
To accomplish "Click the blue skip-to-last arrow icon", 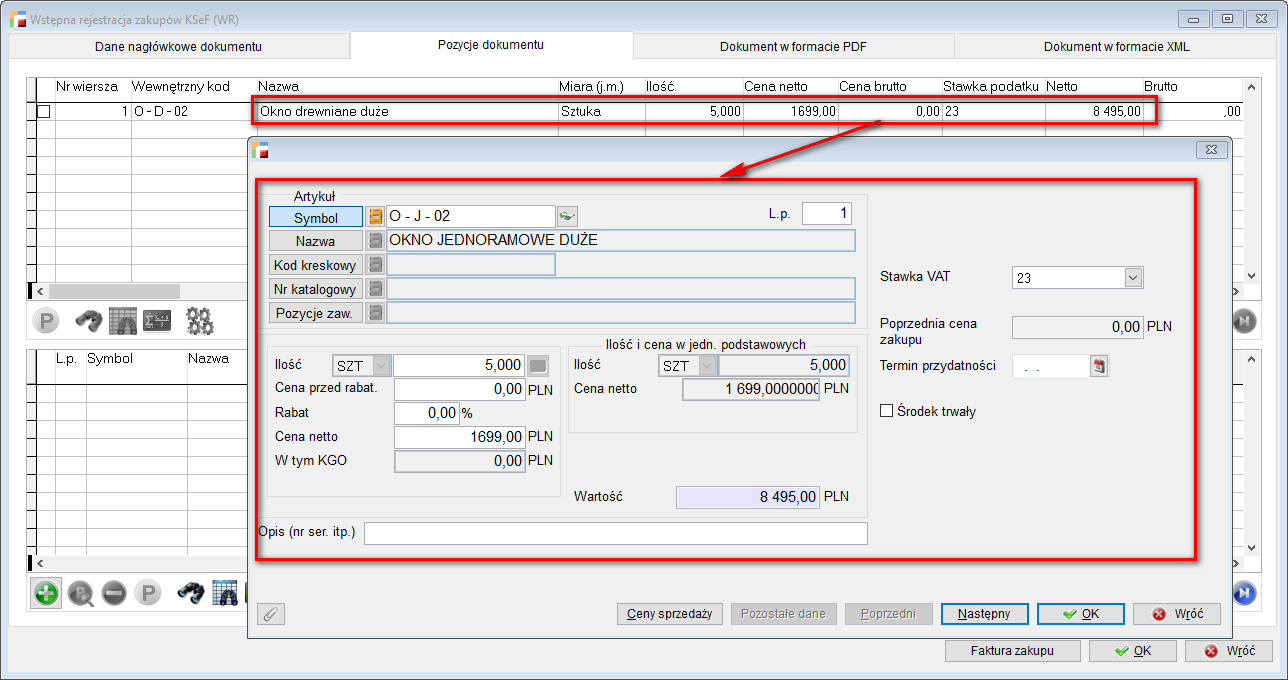I will pos(1243,594).
